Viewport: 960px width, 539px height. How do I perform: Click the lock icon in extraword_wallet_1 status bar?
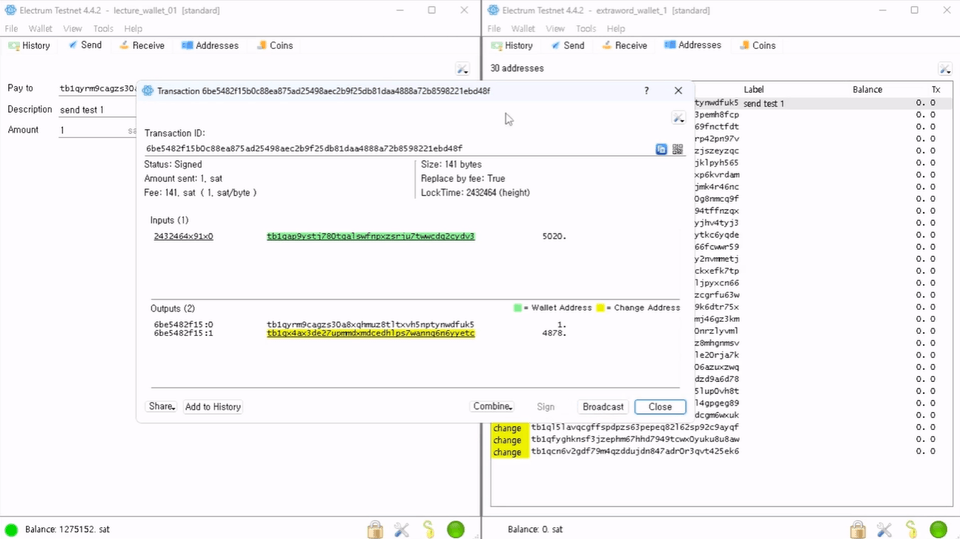tap(858, 529)
